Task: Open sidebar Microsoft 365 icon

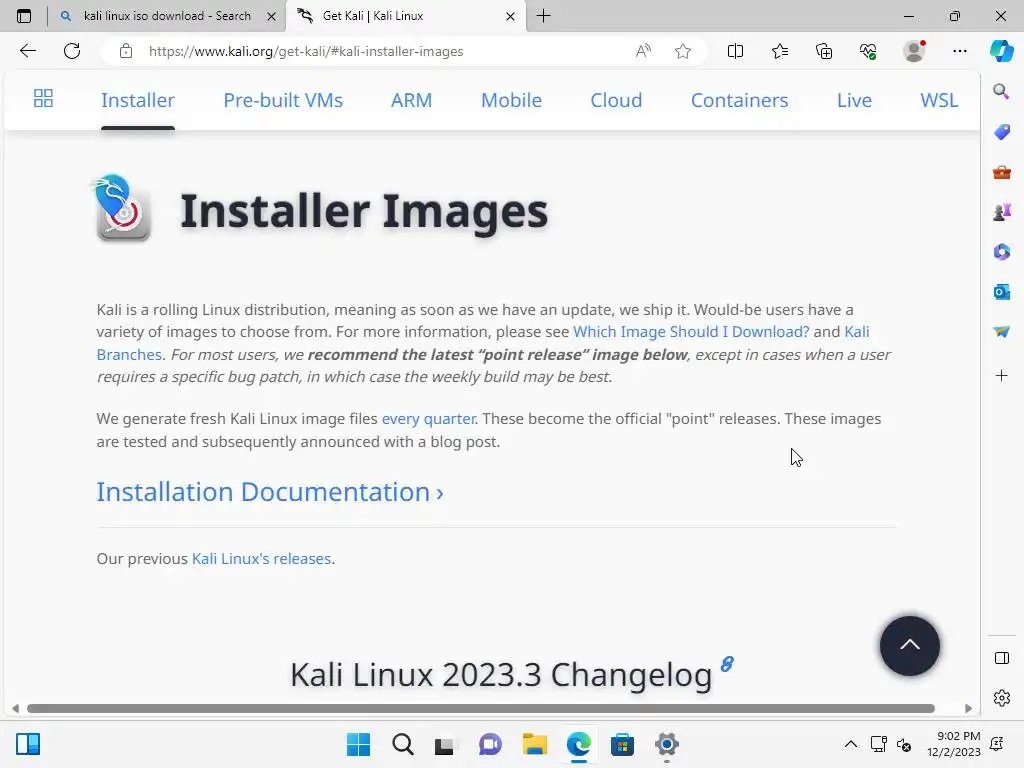Action: click(x=1001, y=252)
